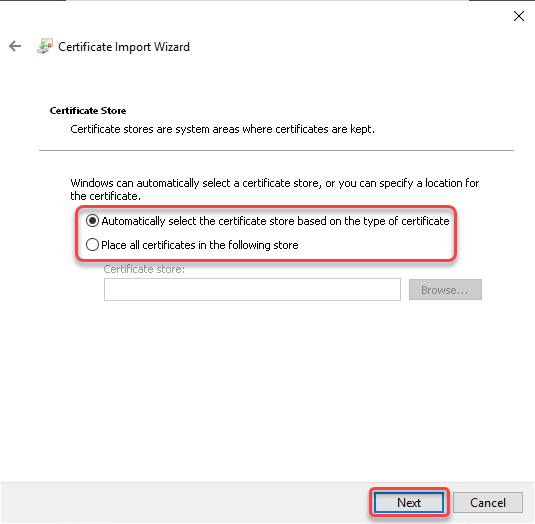Choose Place all certificates in following store radio circle
535x524 pixels.
(92, 245)
